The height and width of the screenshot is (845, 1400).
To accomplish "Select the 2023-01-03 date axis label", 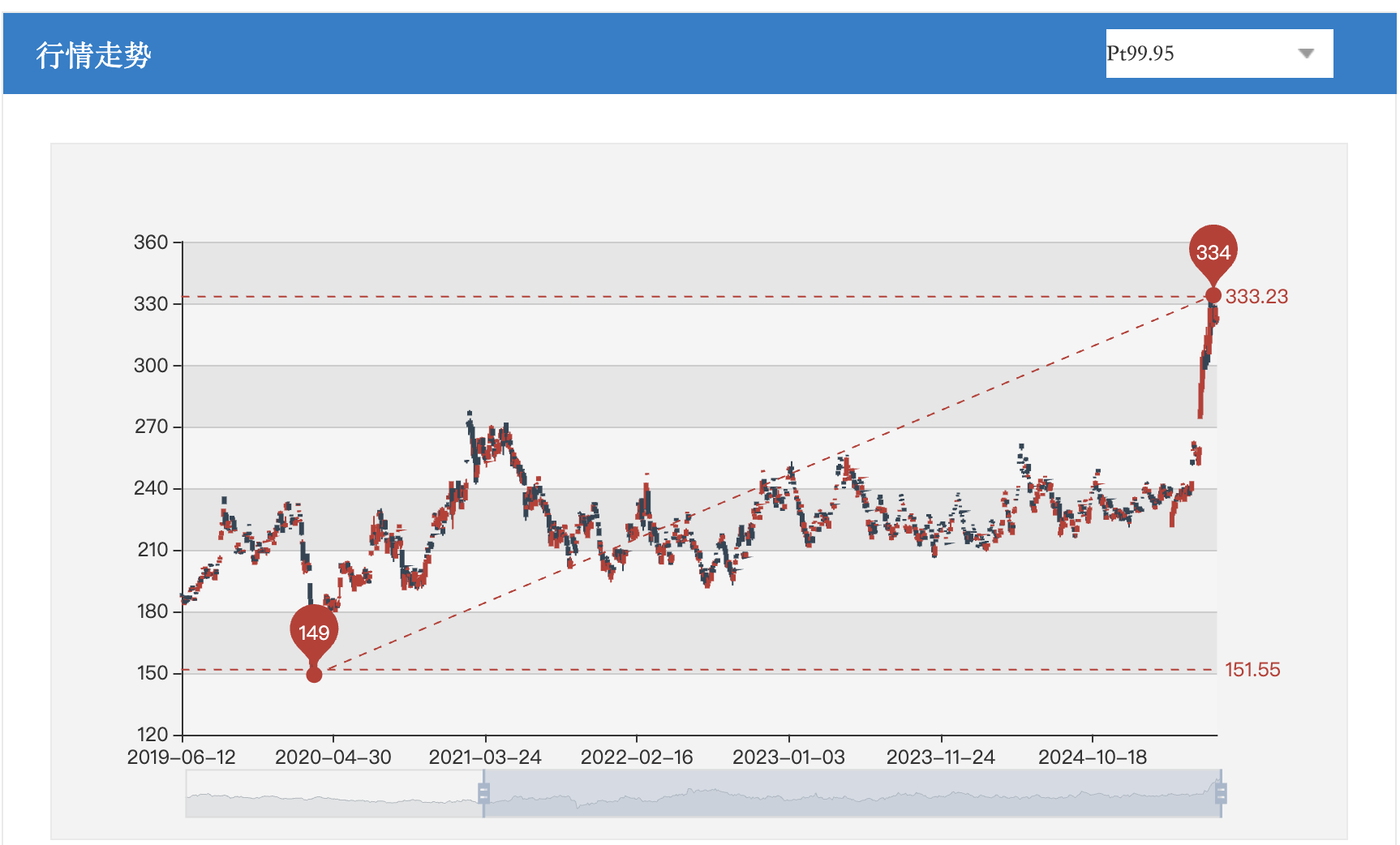I will point(788,757).
